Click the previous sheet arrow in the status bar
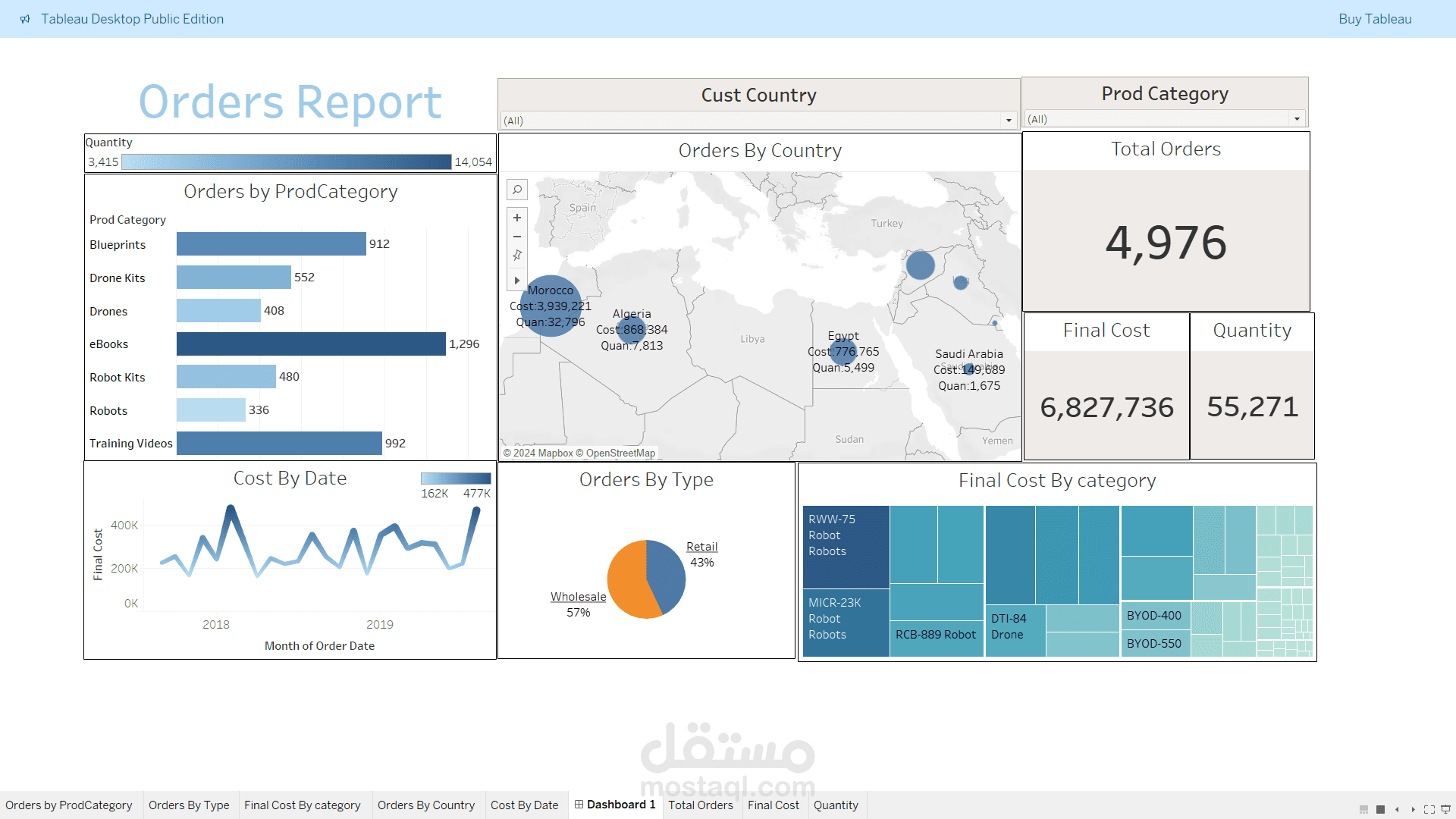The height and width of the screenshot is (819, 1456). (1397, 810)
